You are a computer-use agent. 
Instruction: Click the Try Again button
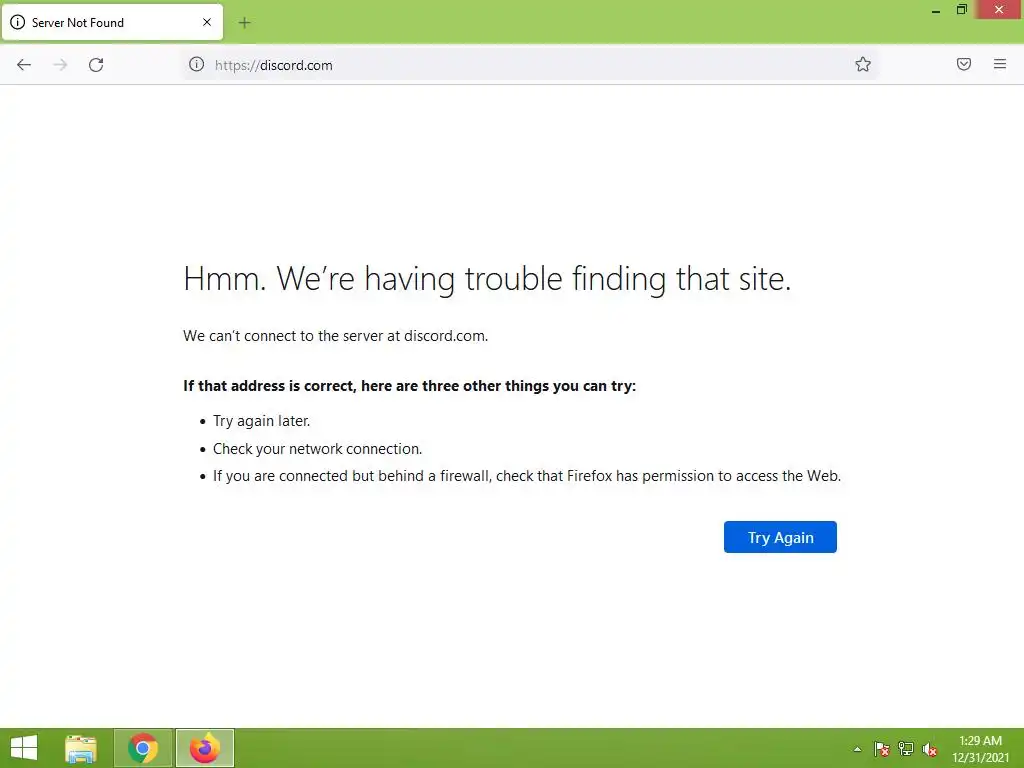[x=780, y=537]
